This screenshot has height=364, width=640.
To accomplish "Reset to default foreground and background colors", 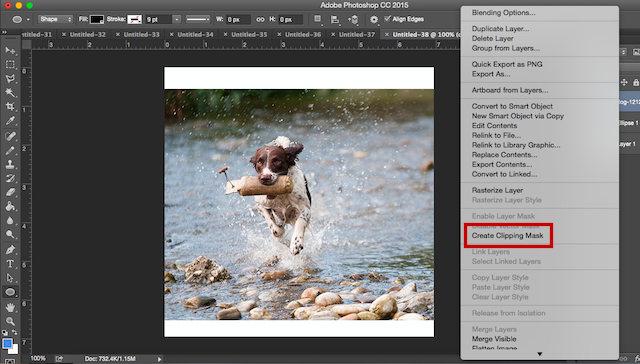I will [x=4, y=333].
